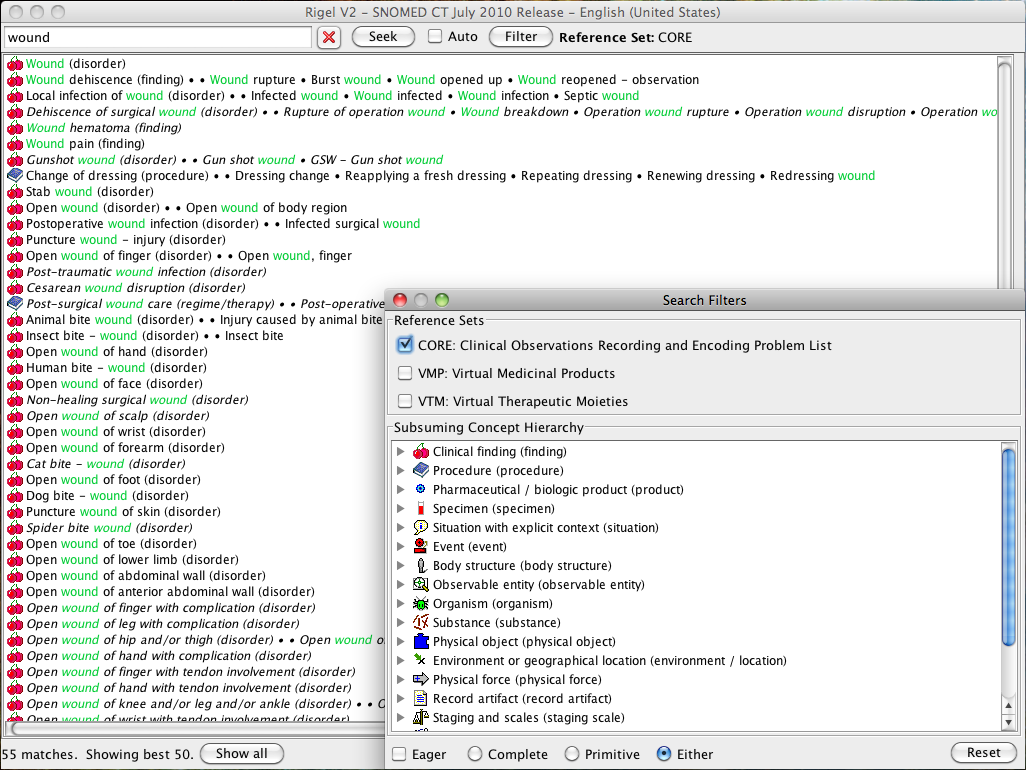Enable VMP: Virtual Medicinal Products checkbox
Viewport: 1026px width, 770px height.
(405, 373)
